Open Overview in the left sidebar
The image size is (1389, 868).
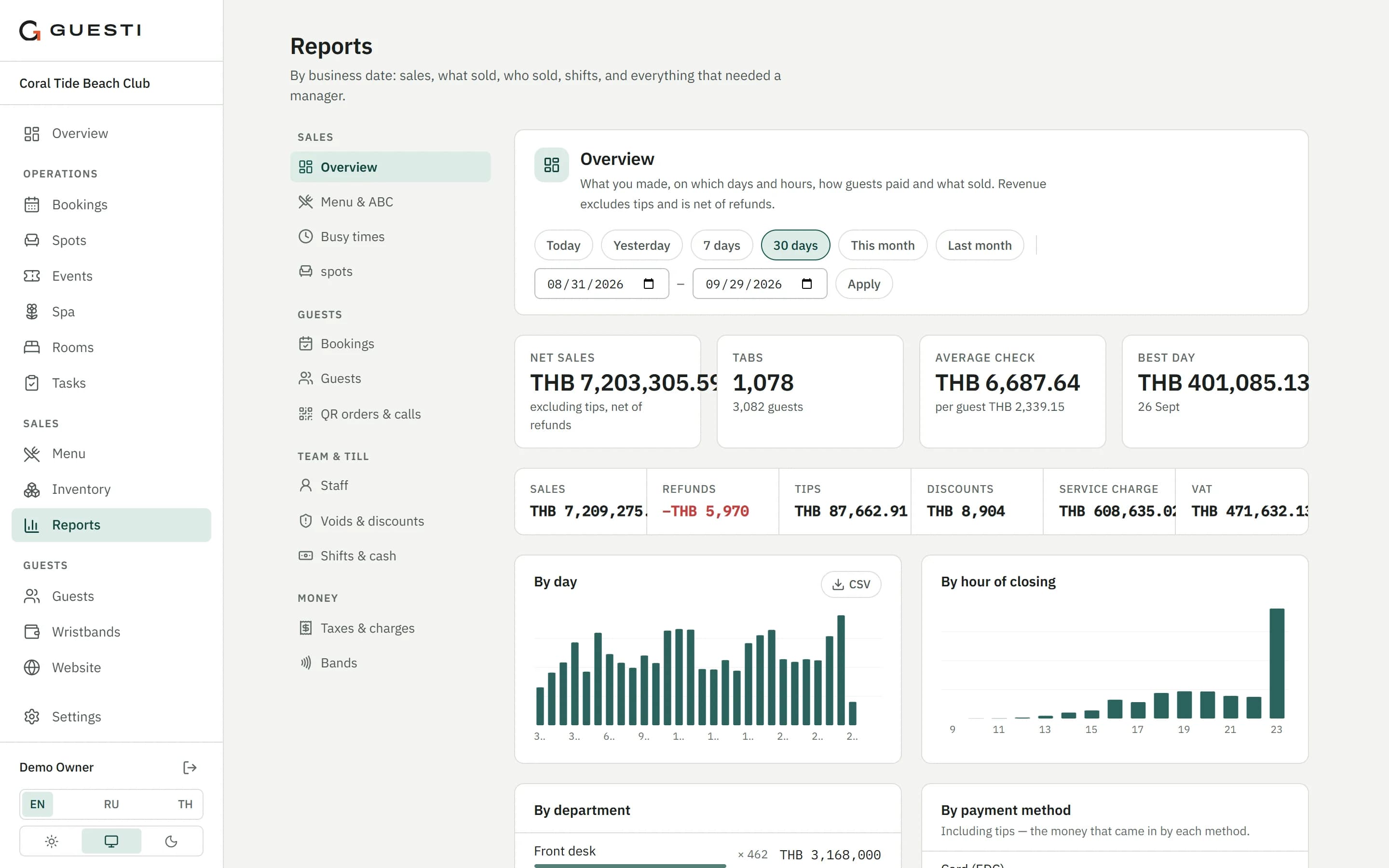click(x=111, y=133)
